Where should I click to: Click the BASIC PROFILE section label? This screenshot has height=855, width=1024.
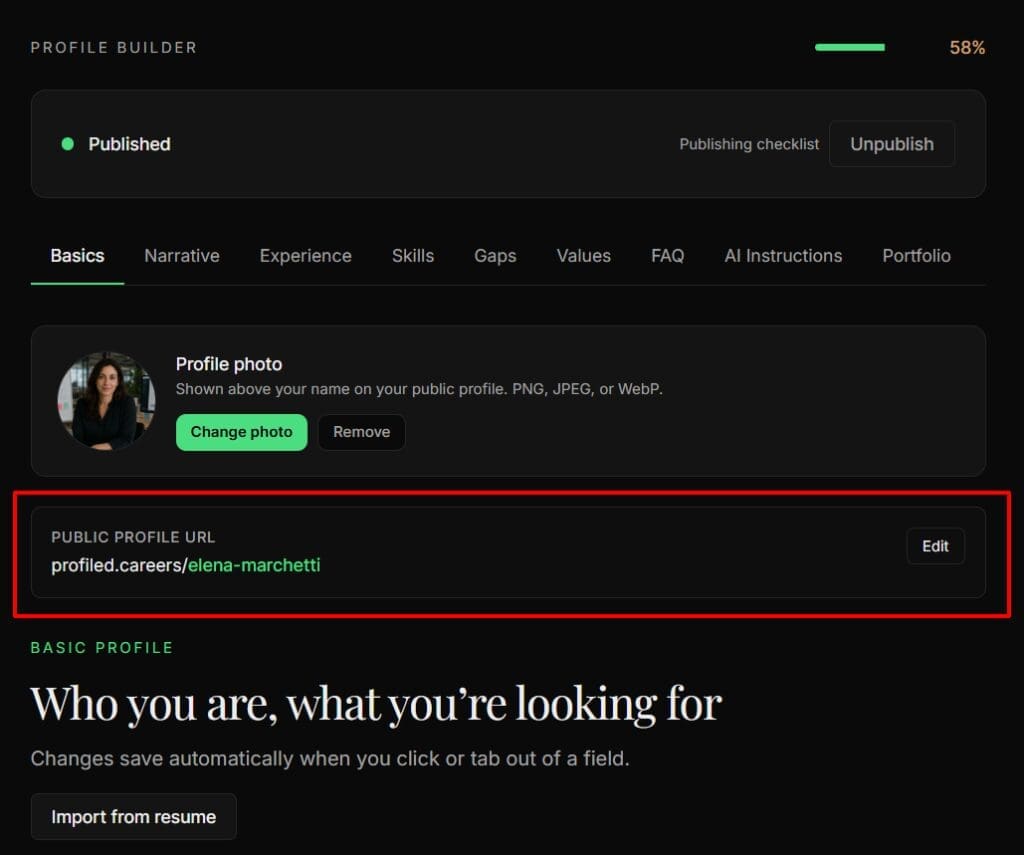click(102, 647)
